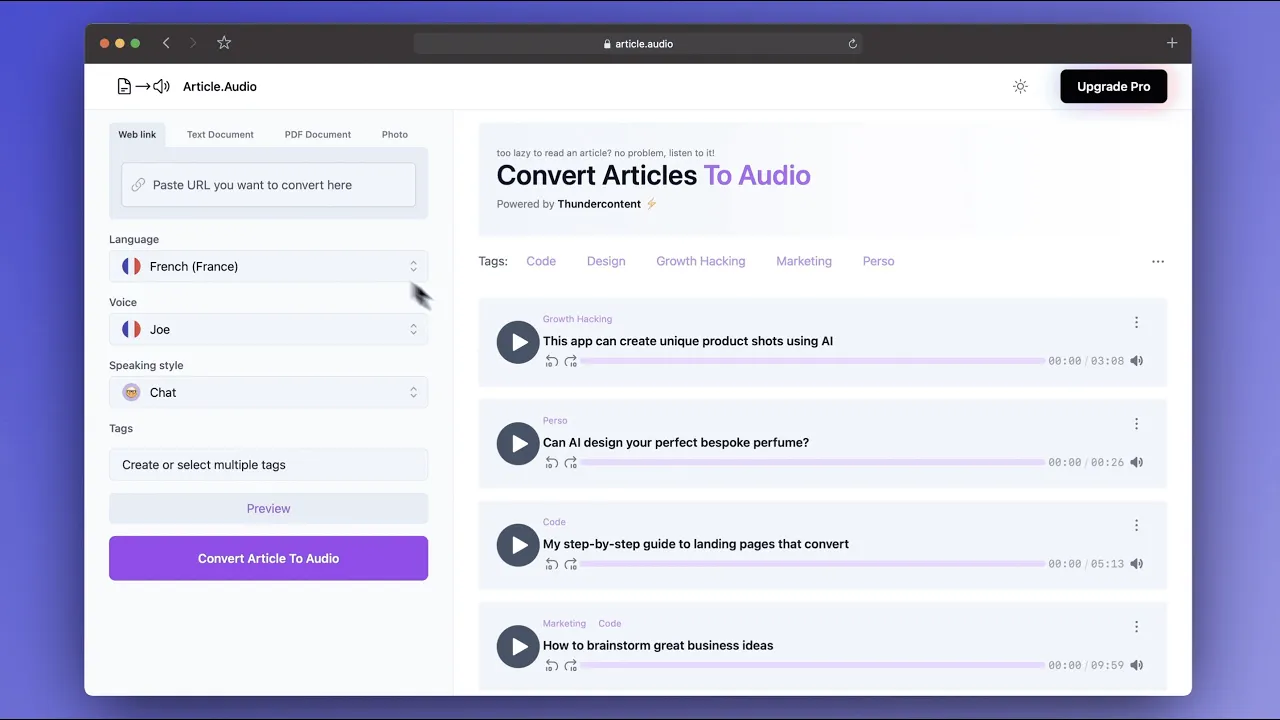Rewind 10 seconds on landing pages article
This screenshot has height=720, width=1280.
point(551,564)
